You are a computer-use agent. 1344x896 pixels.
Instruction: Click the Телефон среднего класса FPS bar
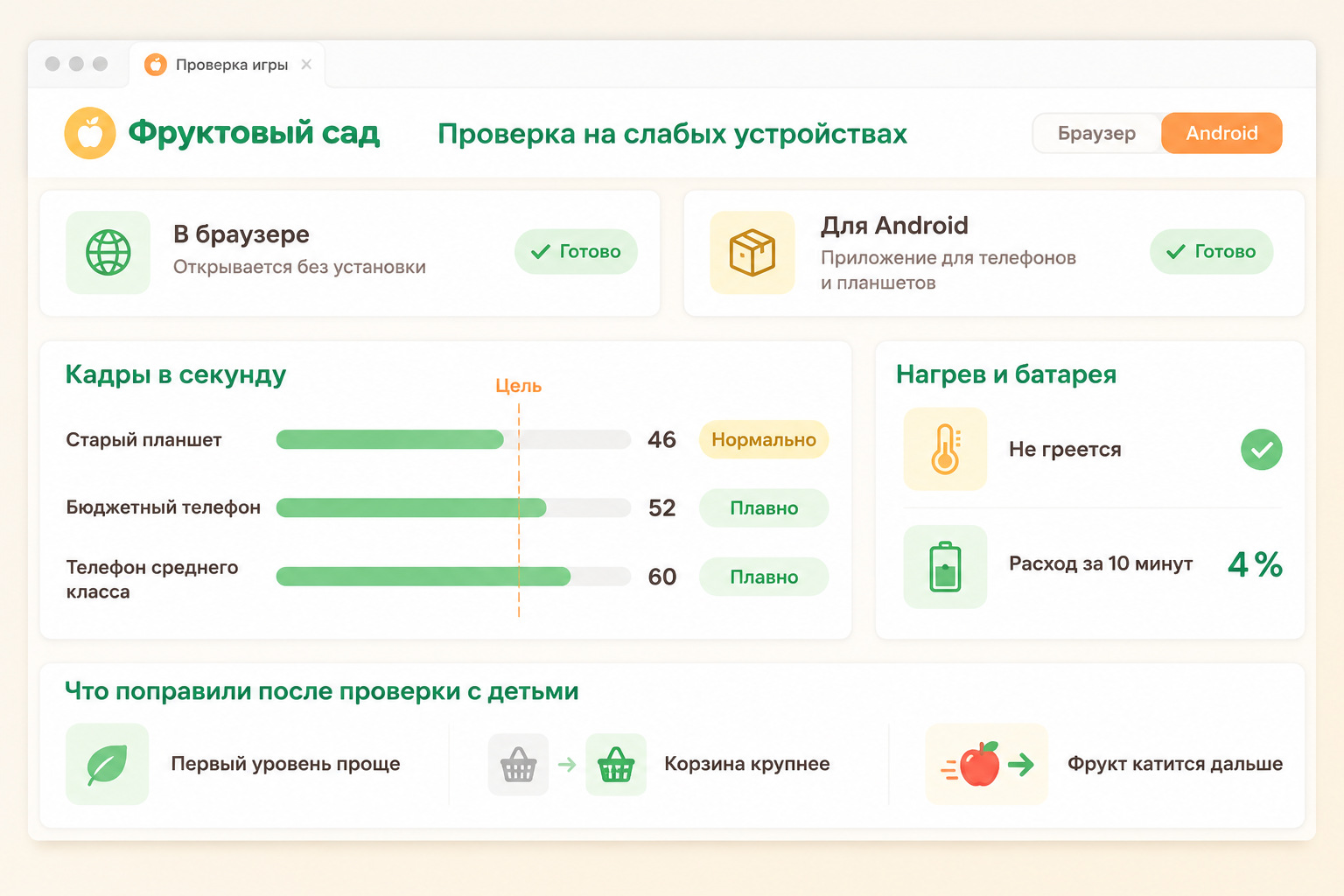[453, 577]
